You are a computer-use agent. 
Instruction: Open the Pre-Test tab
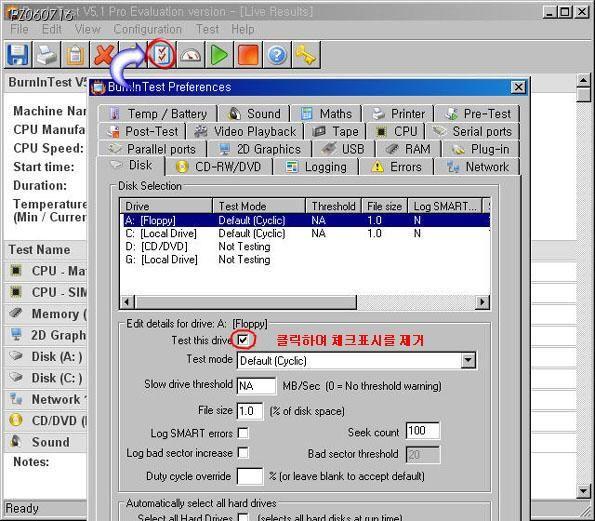pyautogui.click(x=478, y=113)
